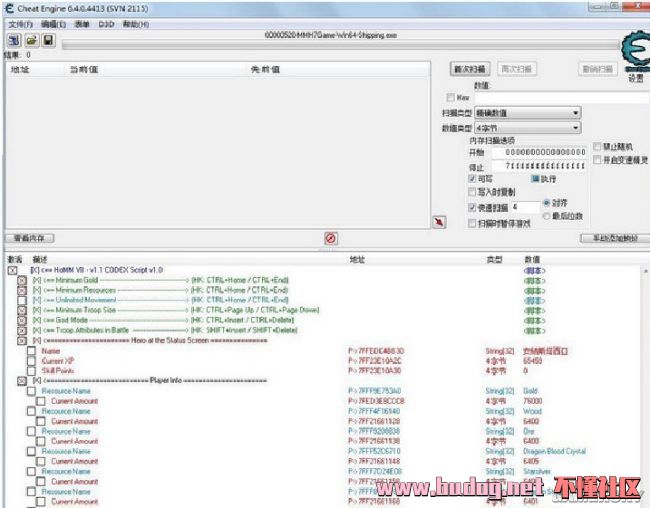
Task: Open the D3D menu
Action: pos(106,24)
